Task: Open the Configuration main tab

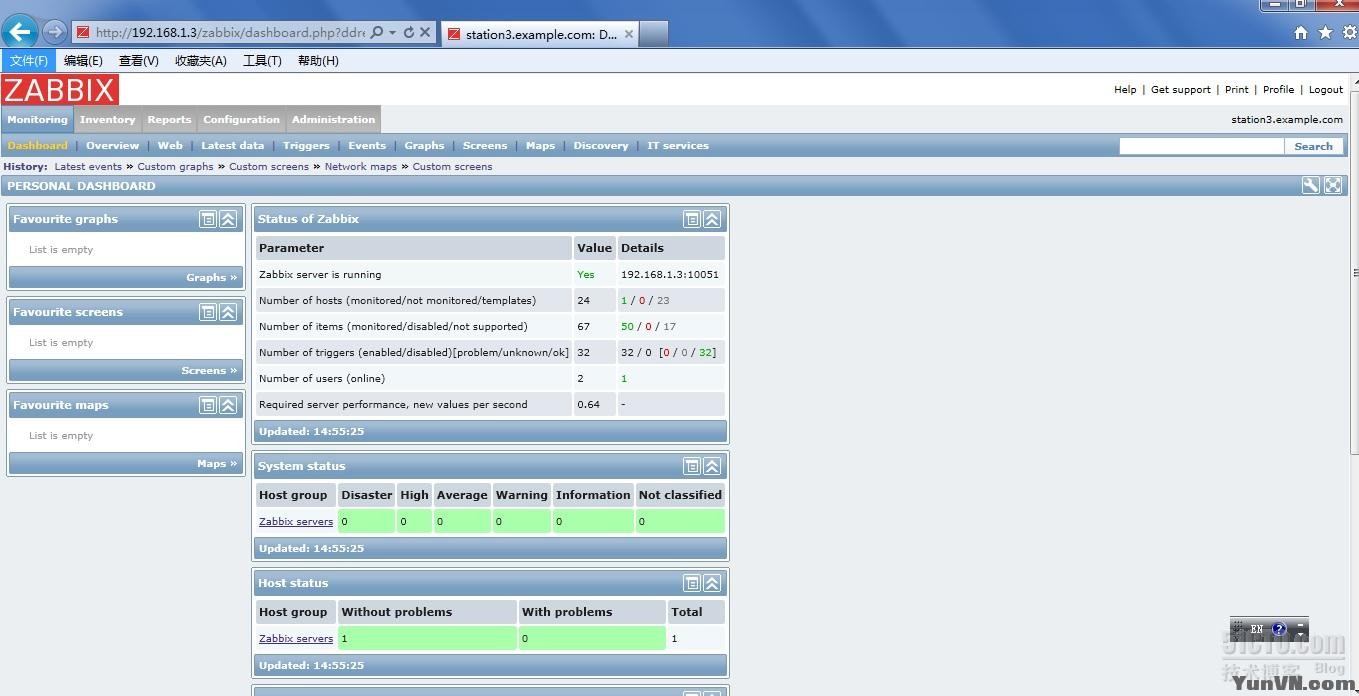Action: pos(241,119)
